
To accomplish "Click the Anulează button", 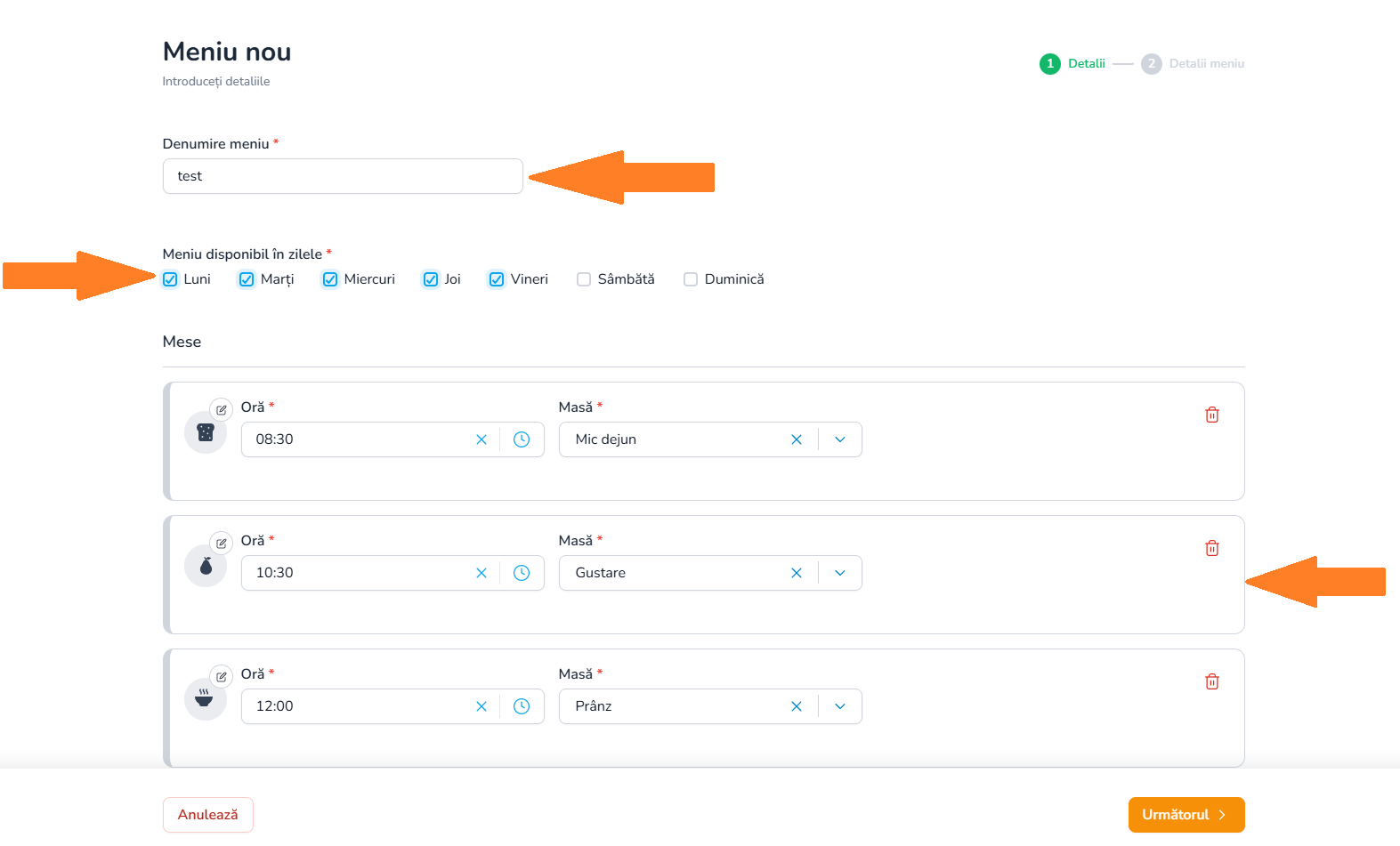I will [x=208, y=815].
